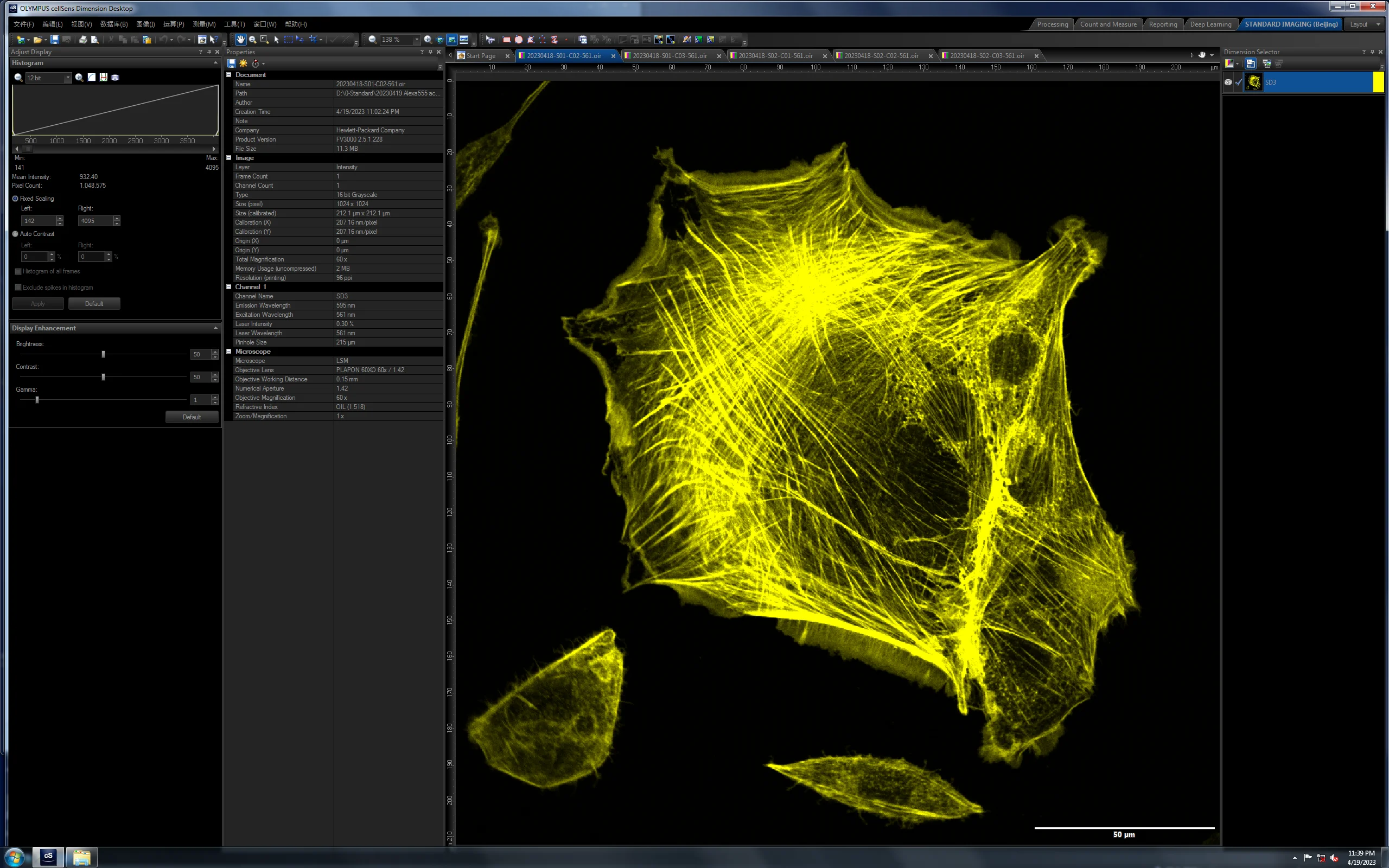This screenshot has height=868, width=1389.
Task: Select the red circle ROI tool
Action: click(518, 40)
